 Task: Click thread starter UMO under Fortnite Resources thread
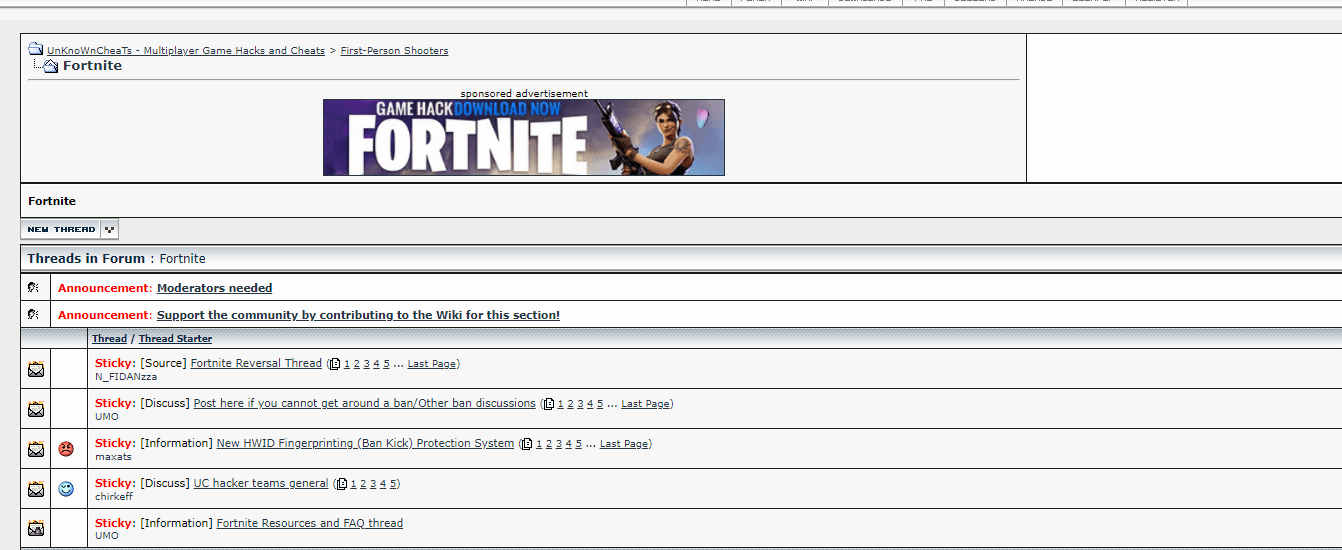pyautogui.click(x=107, y=536)
